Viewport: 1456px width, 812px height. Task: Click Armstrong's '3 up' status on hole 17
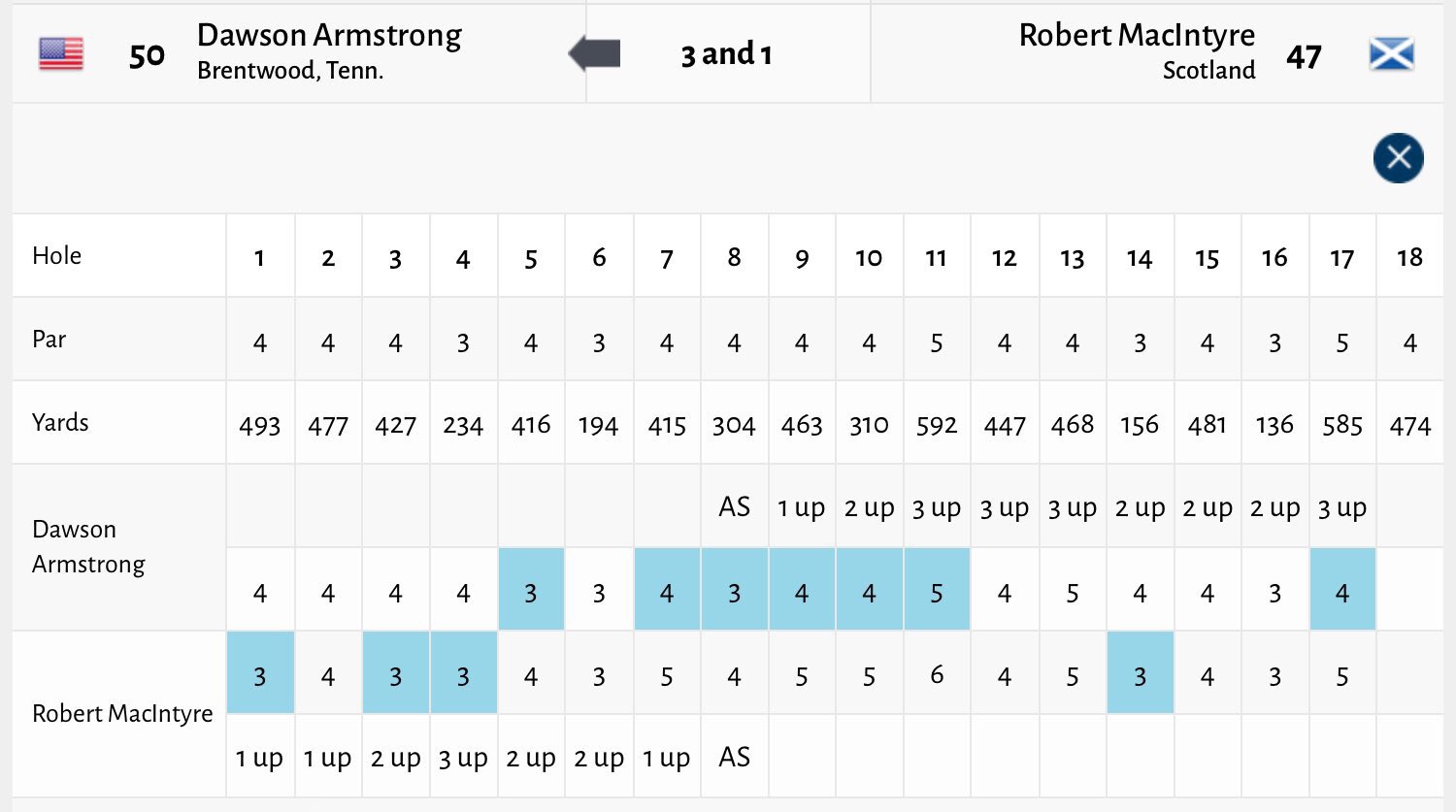point(1341,507)
